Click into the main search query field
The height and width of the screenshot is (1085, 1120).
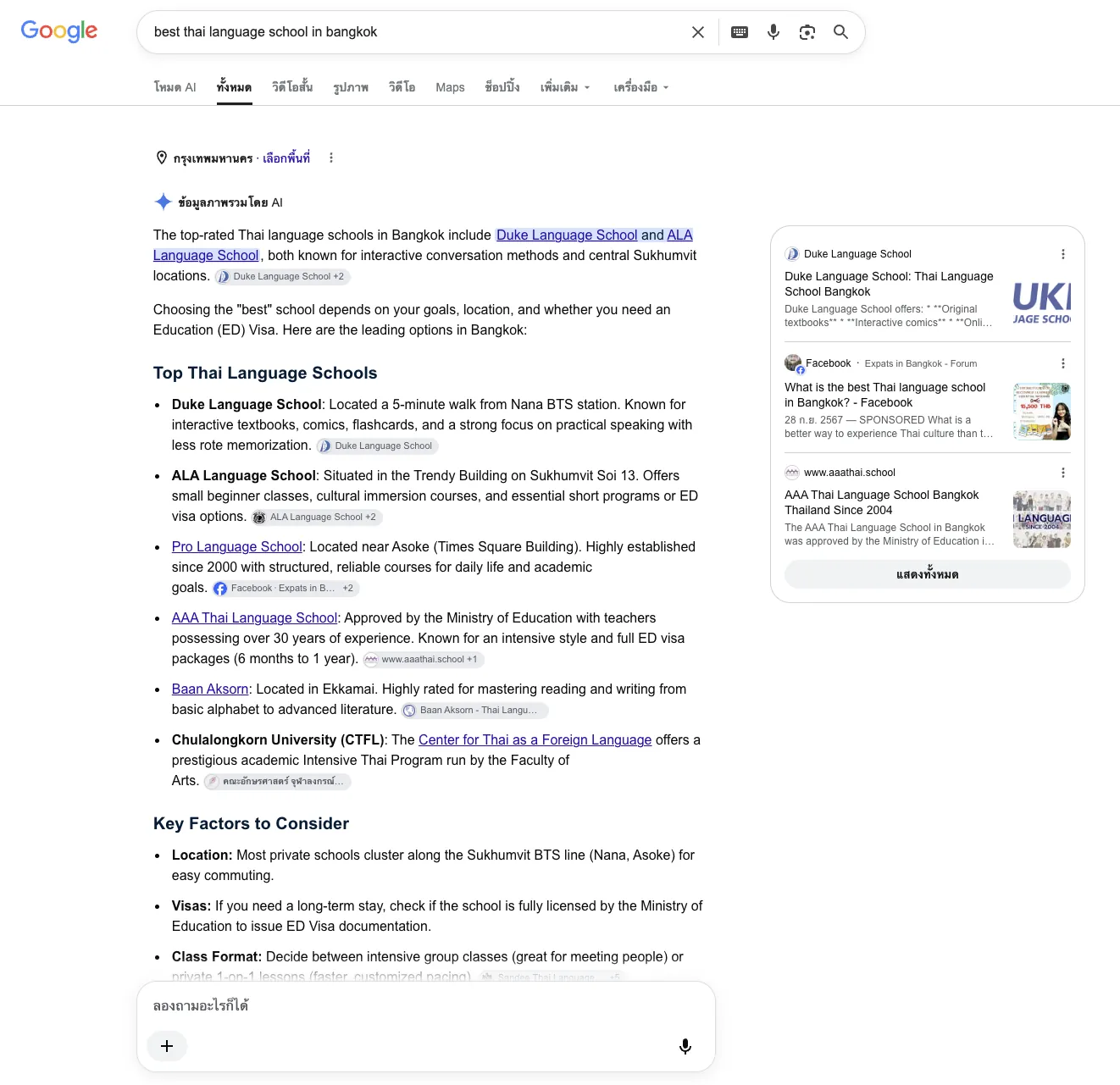(415, 32)
